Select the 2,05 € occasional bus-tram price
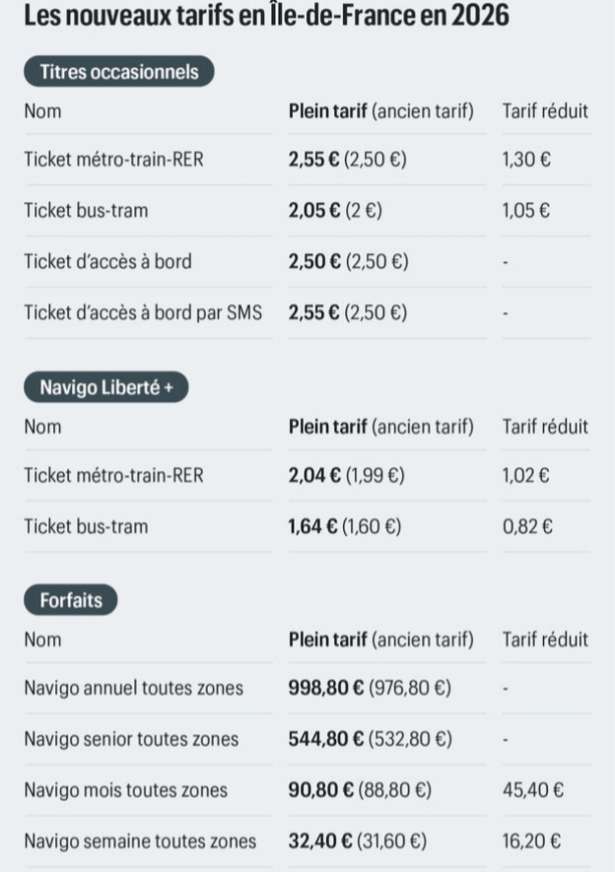The width and height of the screenshot is (615, 872). (313, 211)
